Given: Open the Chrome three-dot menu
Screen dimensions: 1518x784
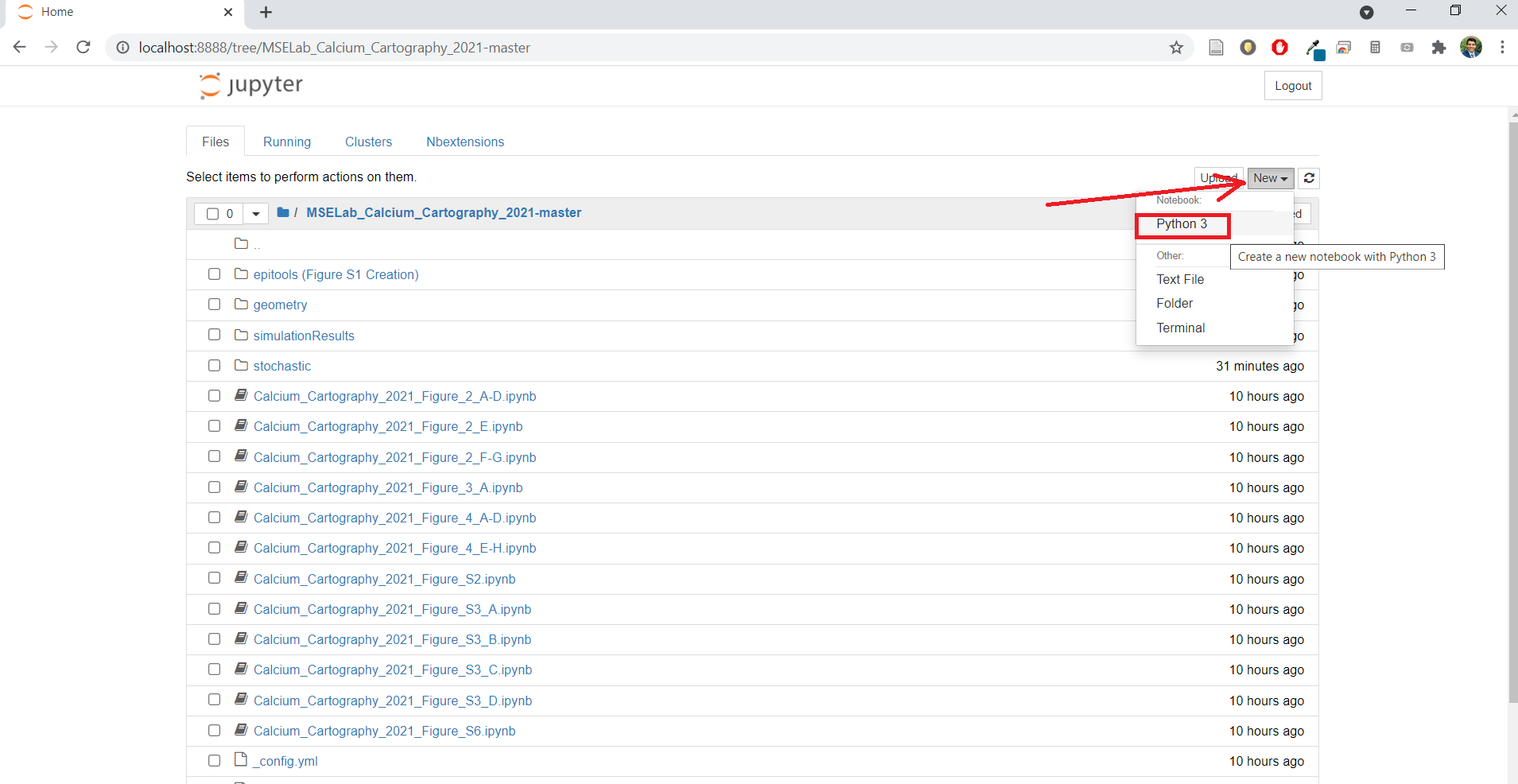Looking at the screenshot, I should tap(1502, 48).
